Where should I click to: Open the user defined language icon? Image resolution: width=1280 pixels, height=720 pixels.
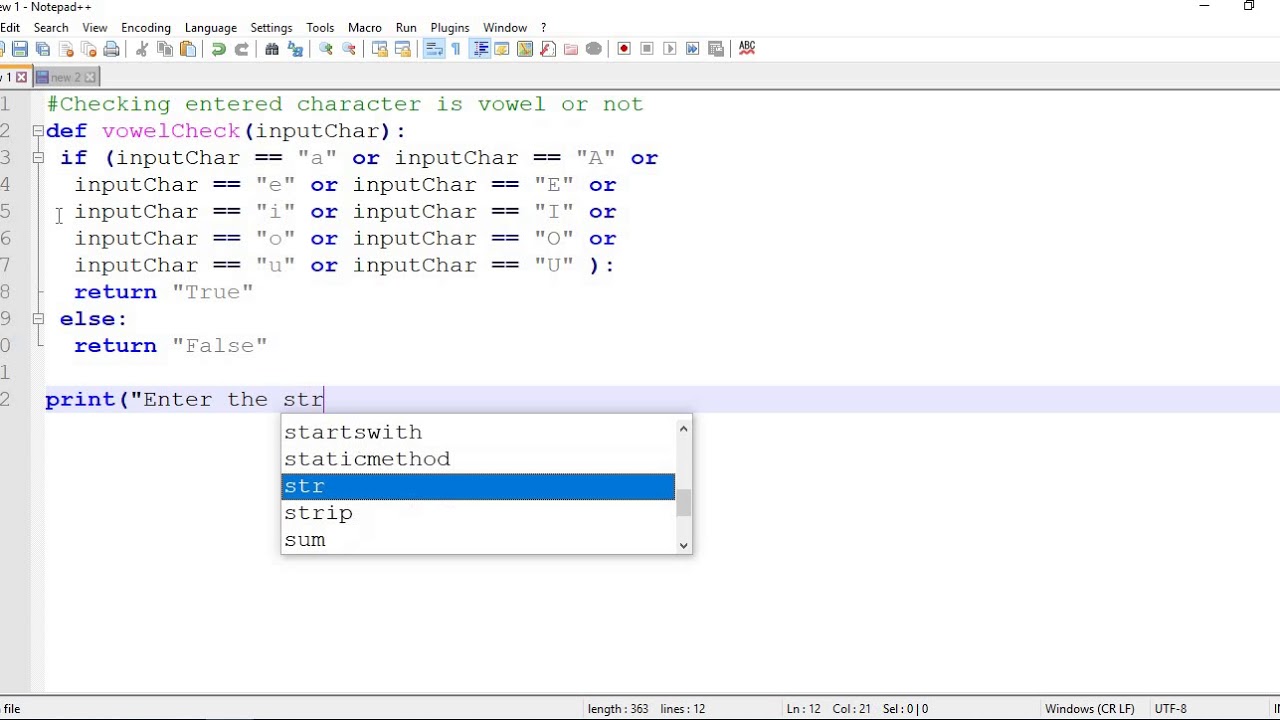click(x=502, y=49)
